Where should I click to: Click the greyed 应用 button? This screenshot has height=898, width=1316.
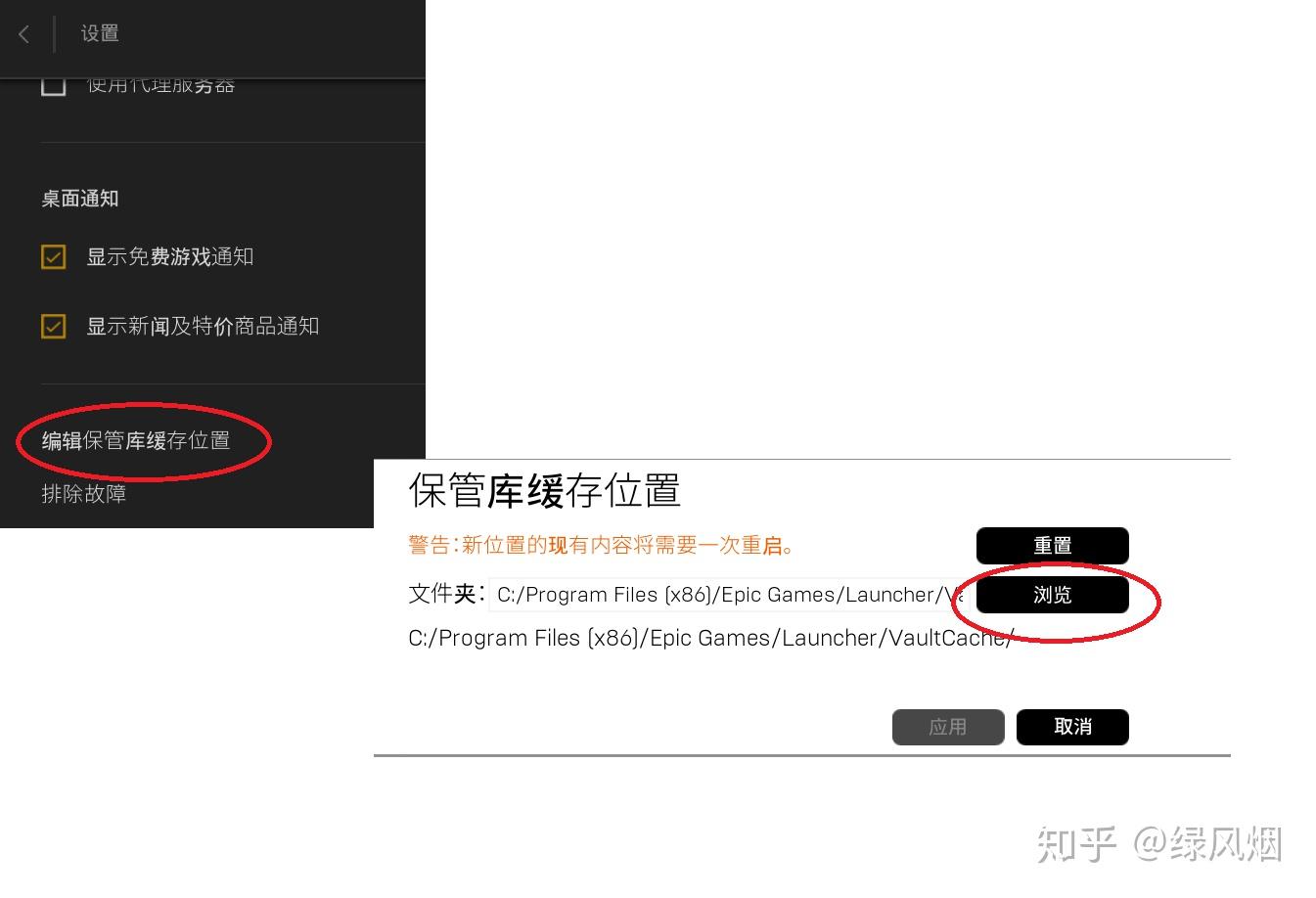tap(948, 727)
